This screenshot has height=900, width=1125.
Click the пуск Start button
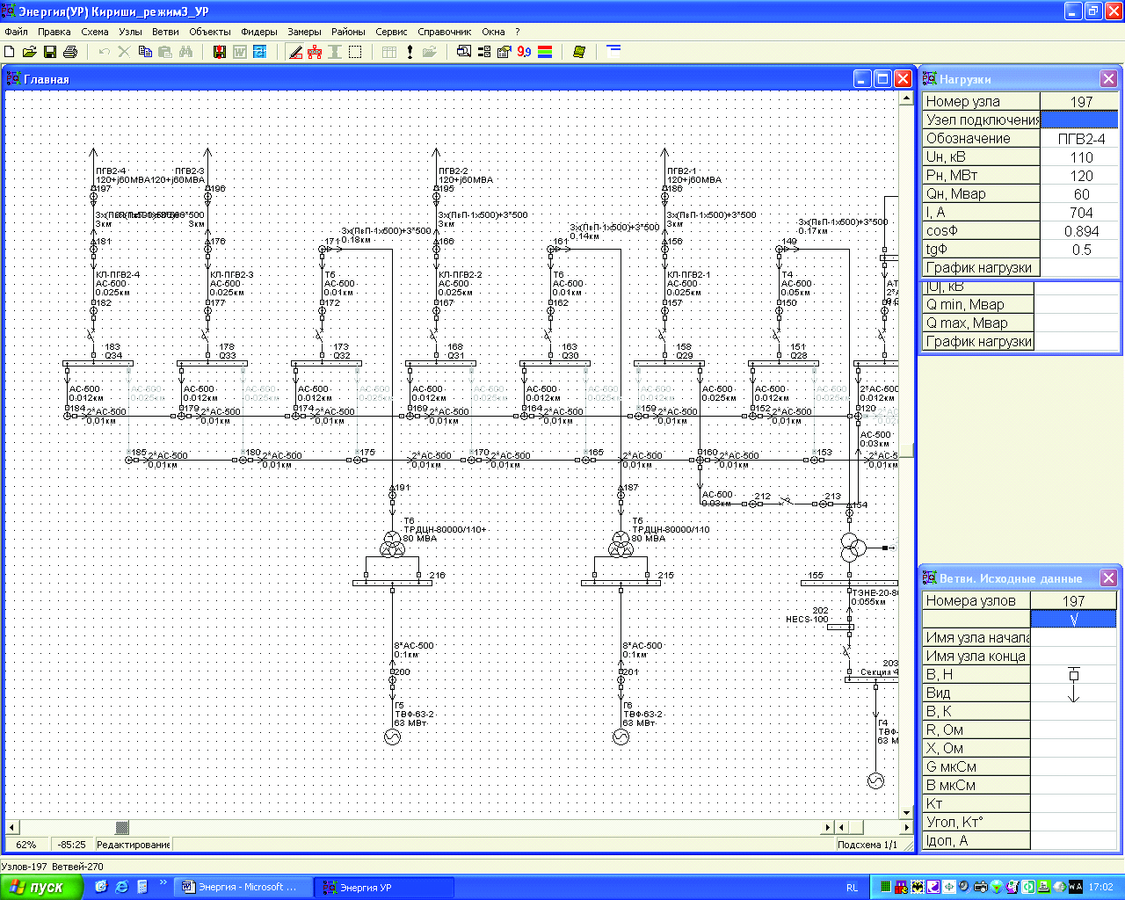[x=37, y=887]
